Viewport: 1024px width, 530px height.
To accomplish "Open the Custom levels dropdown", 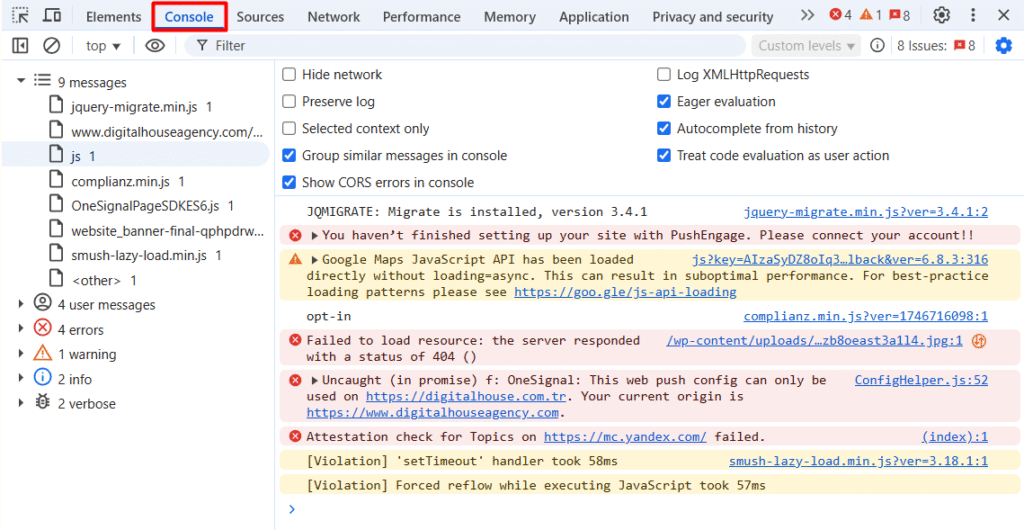I will [x=807, y=46].
